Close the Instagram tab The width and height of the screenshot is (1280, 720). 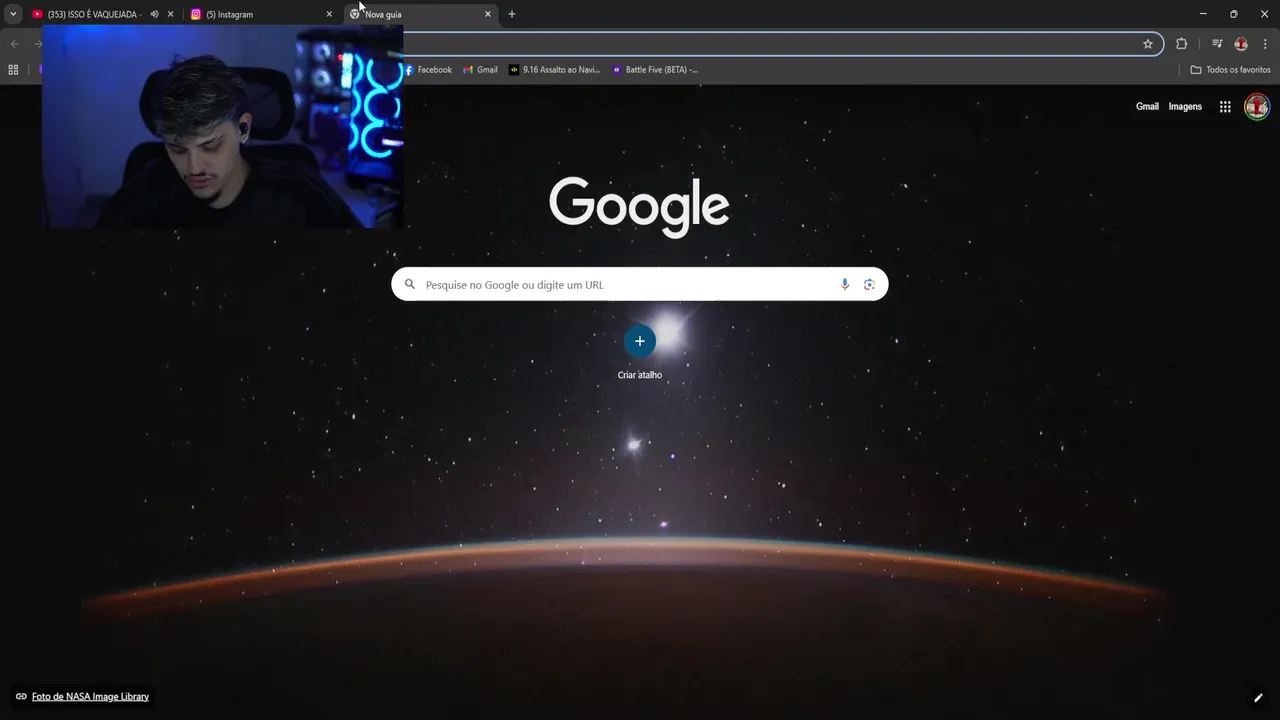point(329,14)
